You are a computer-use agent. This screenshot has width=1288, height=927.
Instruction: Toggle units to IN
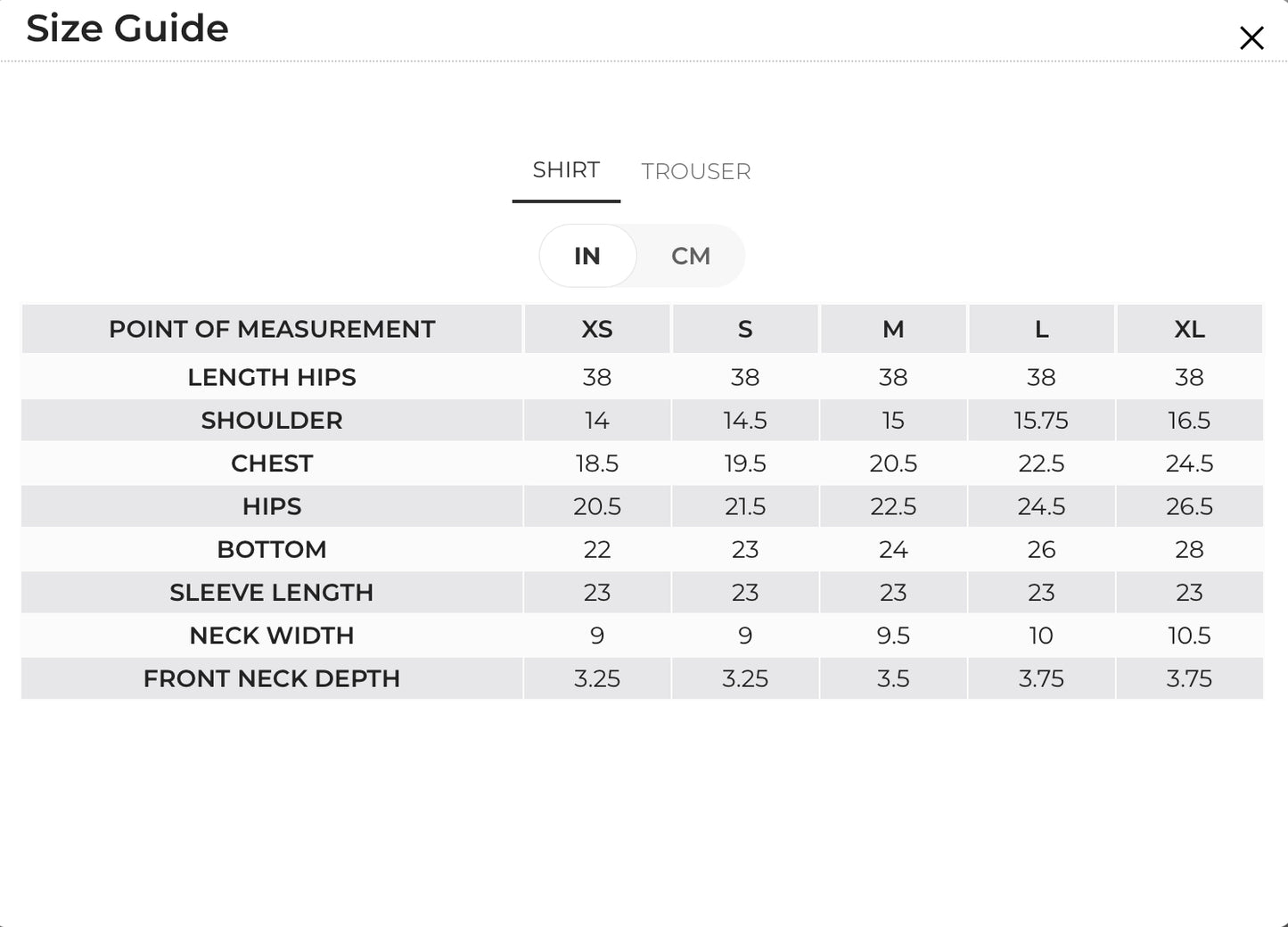(x=587, y=256)
